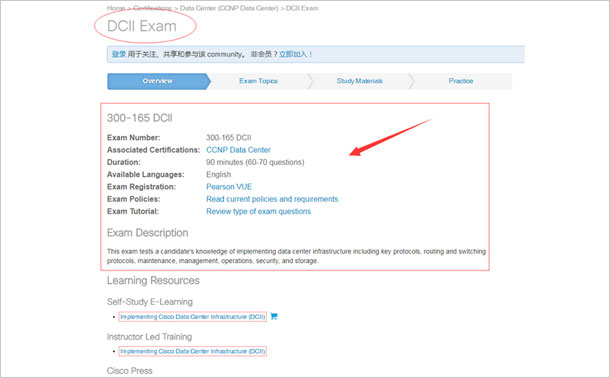
Task: Click the Exam Tutorial label
Action: pyautogui.click(x=133, y=212)
